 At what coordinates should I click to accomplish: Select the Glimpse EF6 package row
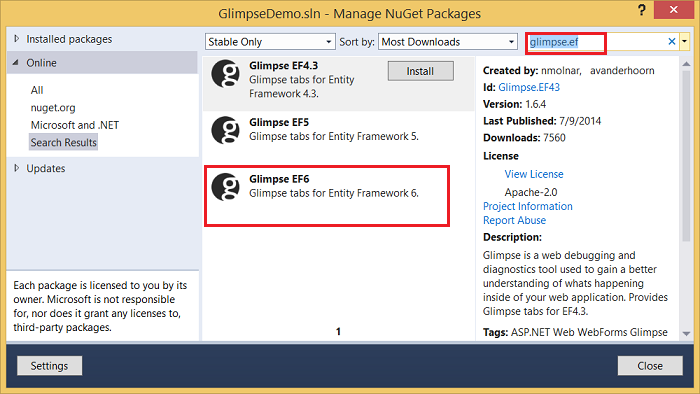[x=338, y=195]
